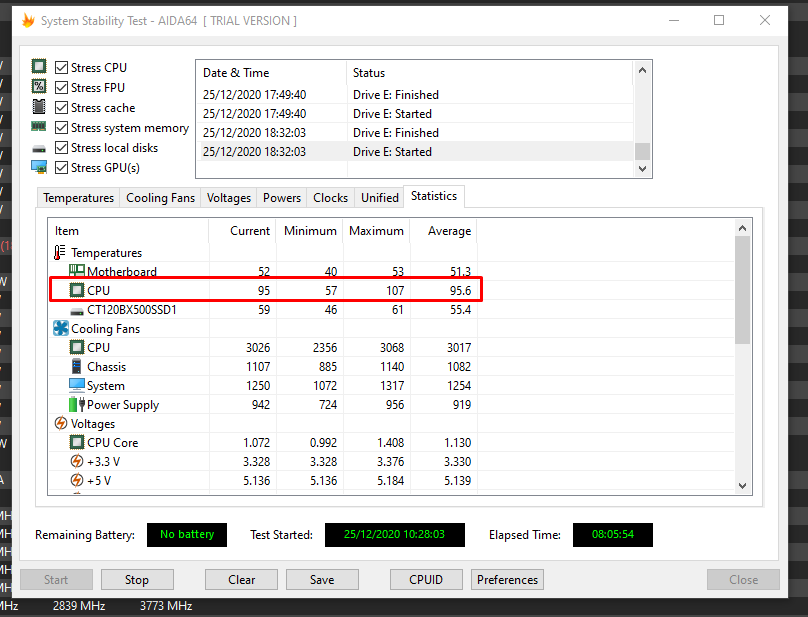Image resolution: width=808 pixels, height=617 pixels.
Task: Click the statistics list scroll down arrow
Action: 742,485
